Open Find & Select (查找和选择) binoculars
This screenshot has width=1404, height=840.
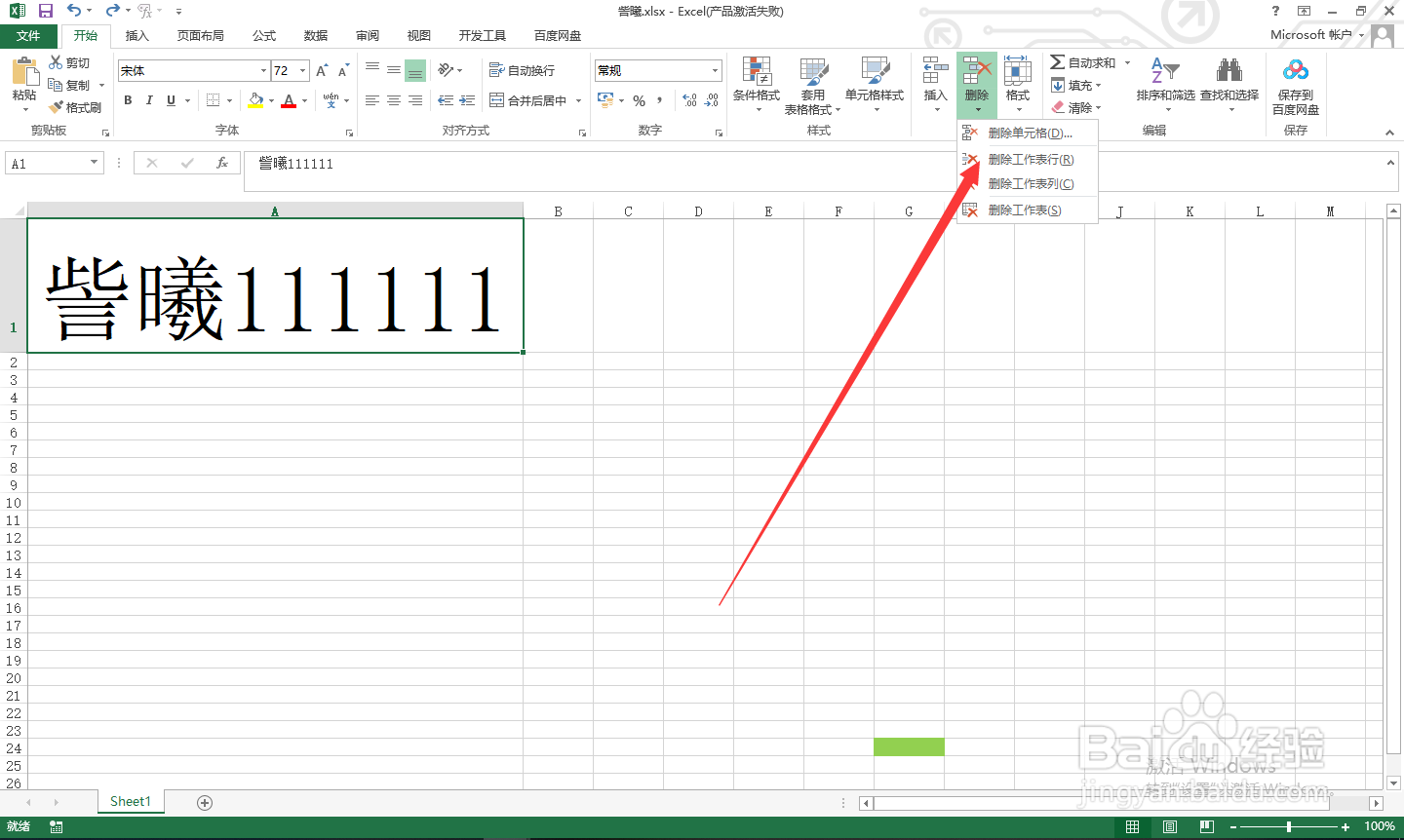(1229, 83)
